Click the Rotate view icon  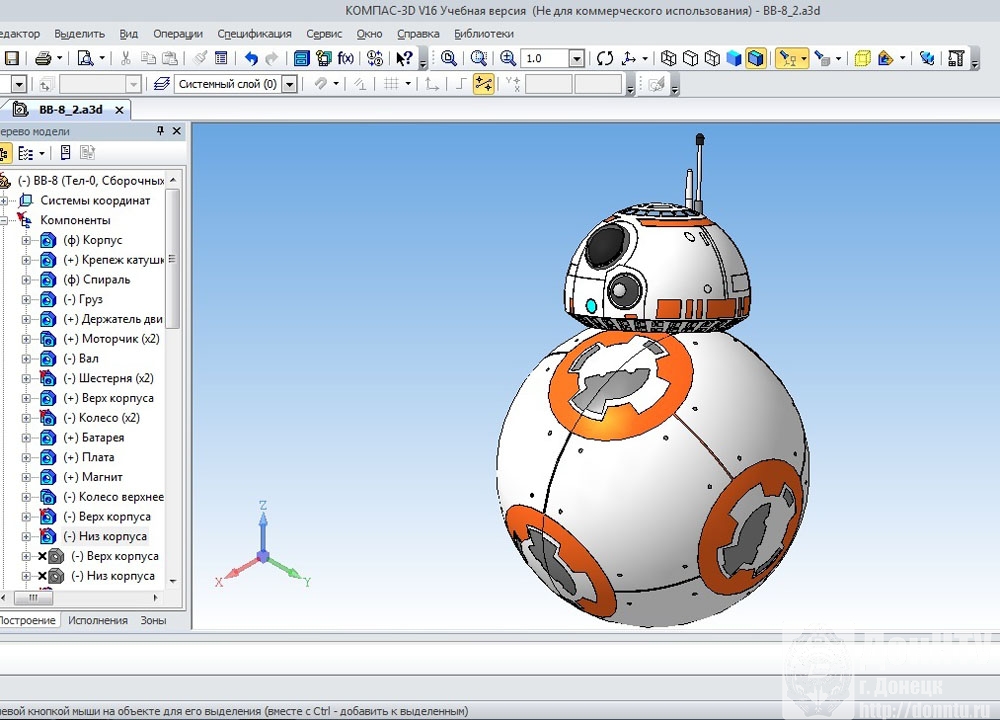604,59
